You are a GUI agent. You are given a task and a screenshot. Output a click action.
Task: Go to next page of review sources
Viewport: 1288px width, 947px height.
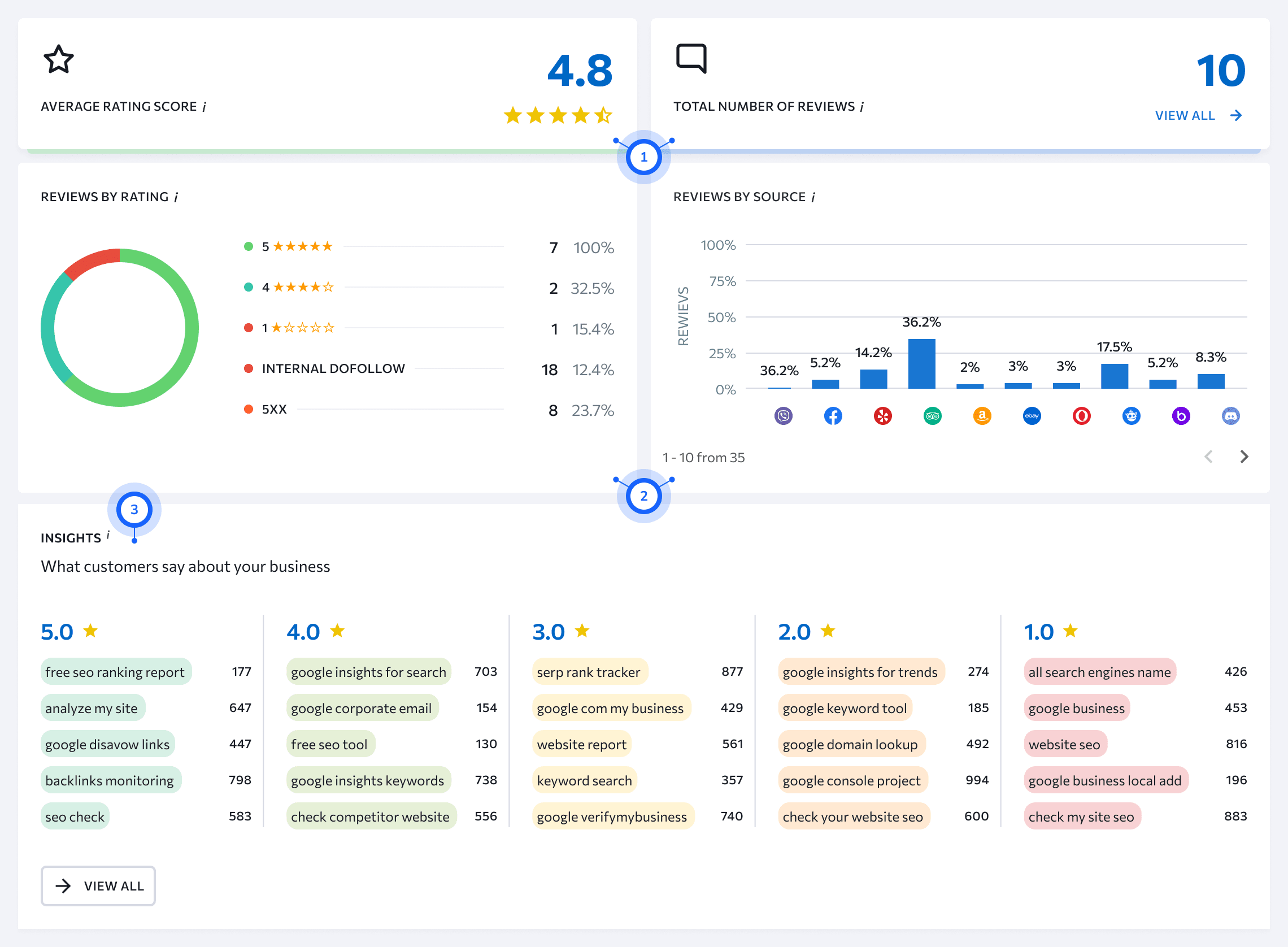pyautogui.click(x=1245, y=457)
